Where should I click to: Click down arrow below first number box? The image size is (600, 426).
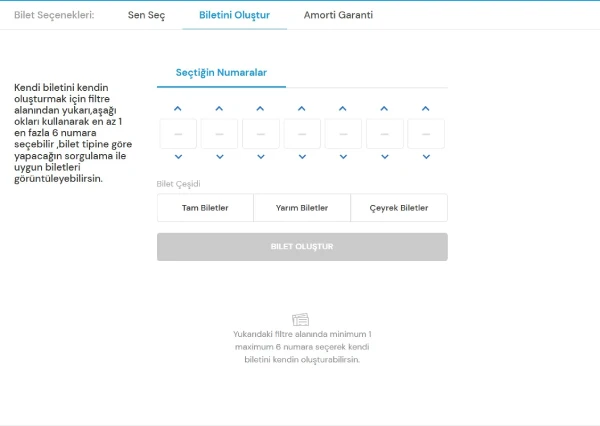(178, 157)
